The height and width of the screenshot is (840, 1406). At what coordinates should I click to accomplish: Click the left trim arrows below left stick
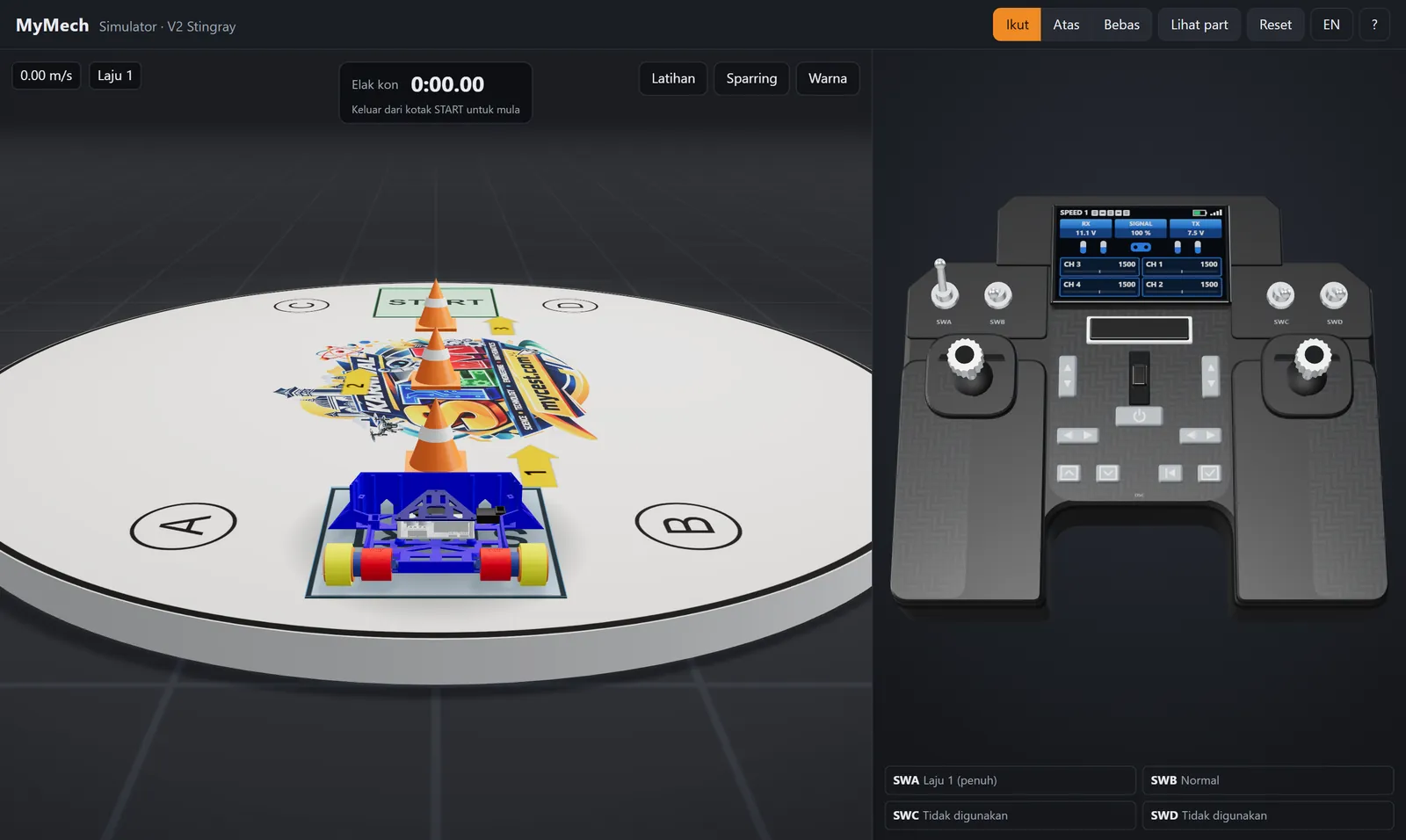click(x=1077, y=435)
